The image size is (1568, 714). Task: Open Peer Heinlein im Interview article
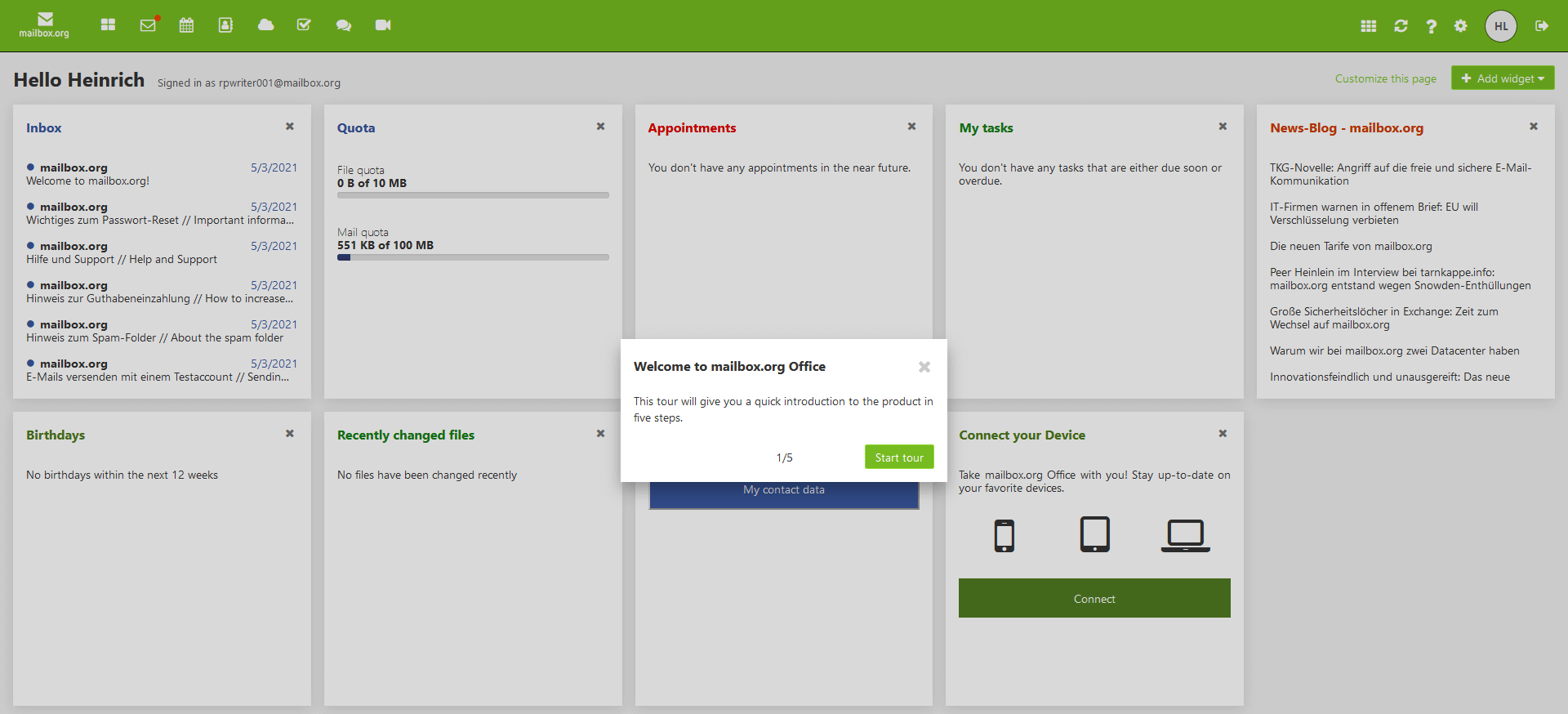pyautogui.click(x=1400, y=279)
